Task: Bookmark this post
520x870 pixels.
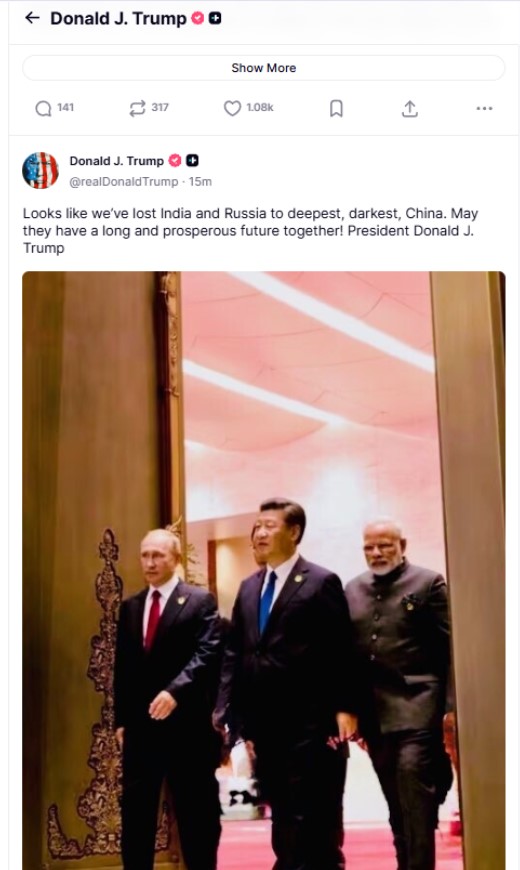Action: click(336, 108)
